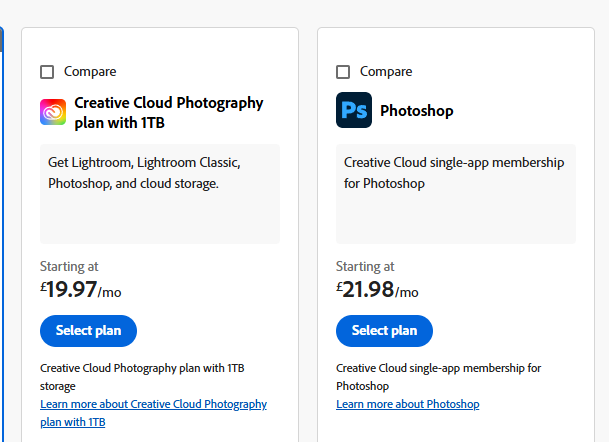Select plan for Creative Cloud Photography 1TB
Viewport: 609px width, 442px height.
(89, 331)
